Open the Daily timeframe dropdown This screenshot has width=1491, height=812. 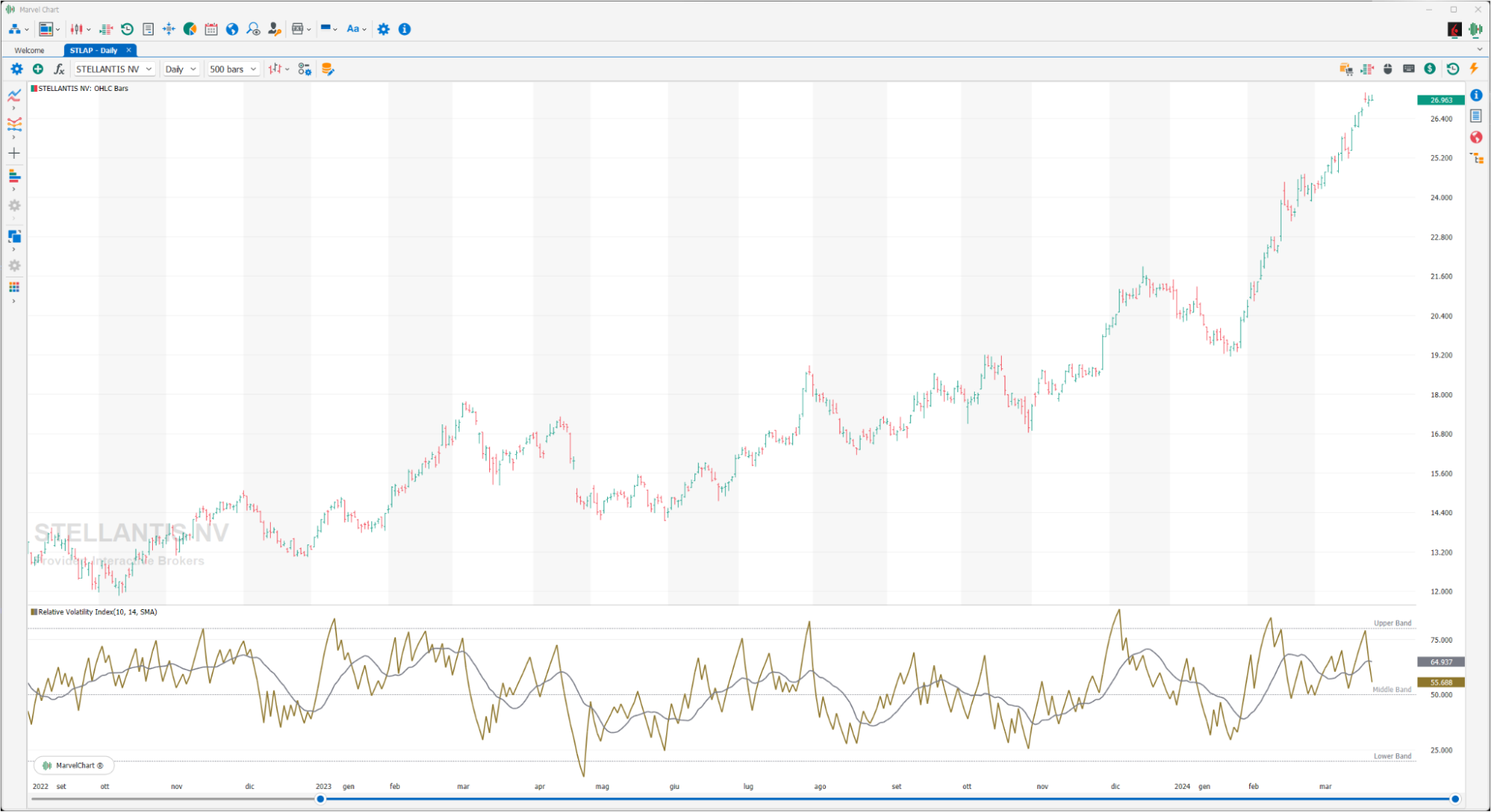click(181, 69)
